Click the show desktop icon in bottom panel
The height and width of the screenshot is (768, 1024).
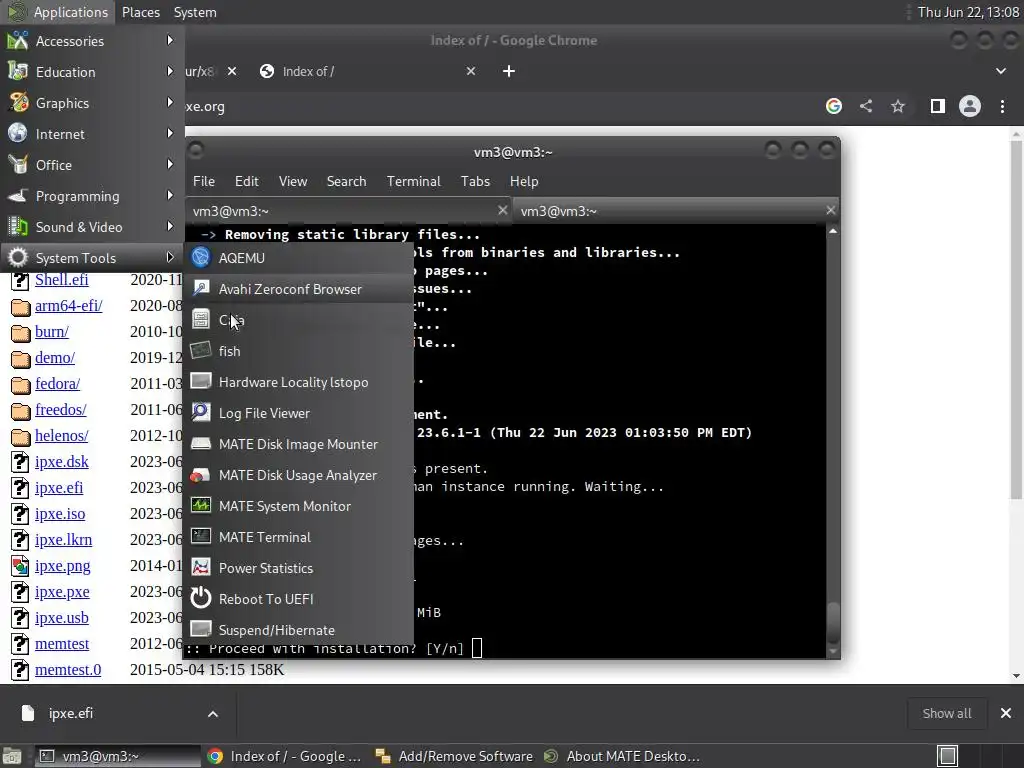[x=12, y=756]
